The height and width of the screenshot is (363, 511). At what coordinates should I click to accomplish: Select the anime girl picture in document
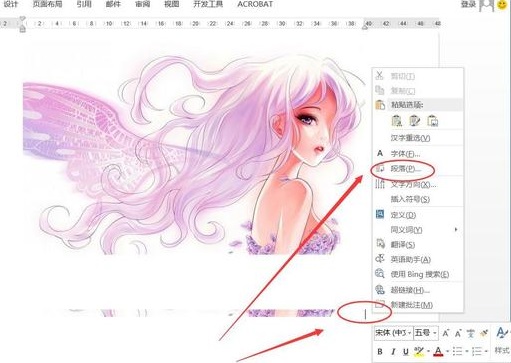tap(193, 153)
